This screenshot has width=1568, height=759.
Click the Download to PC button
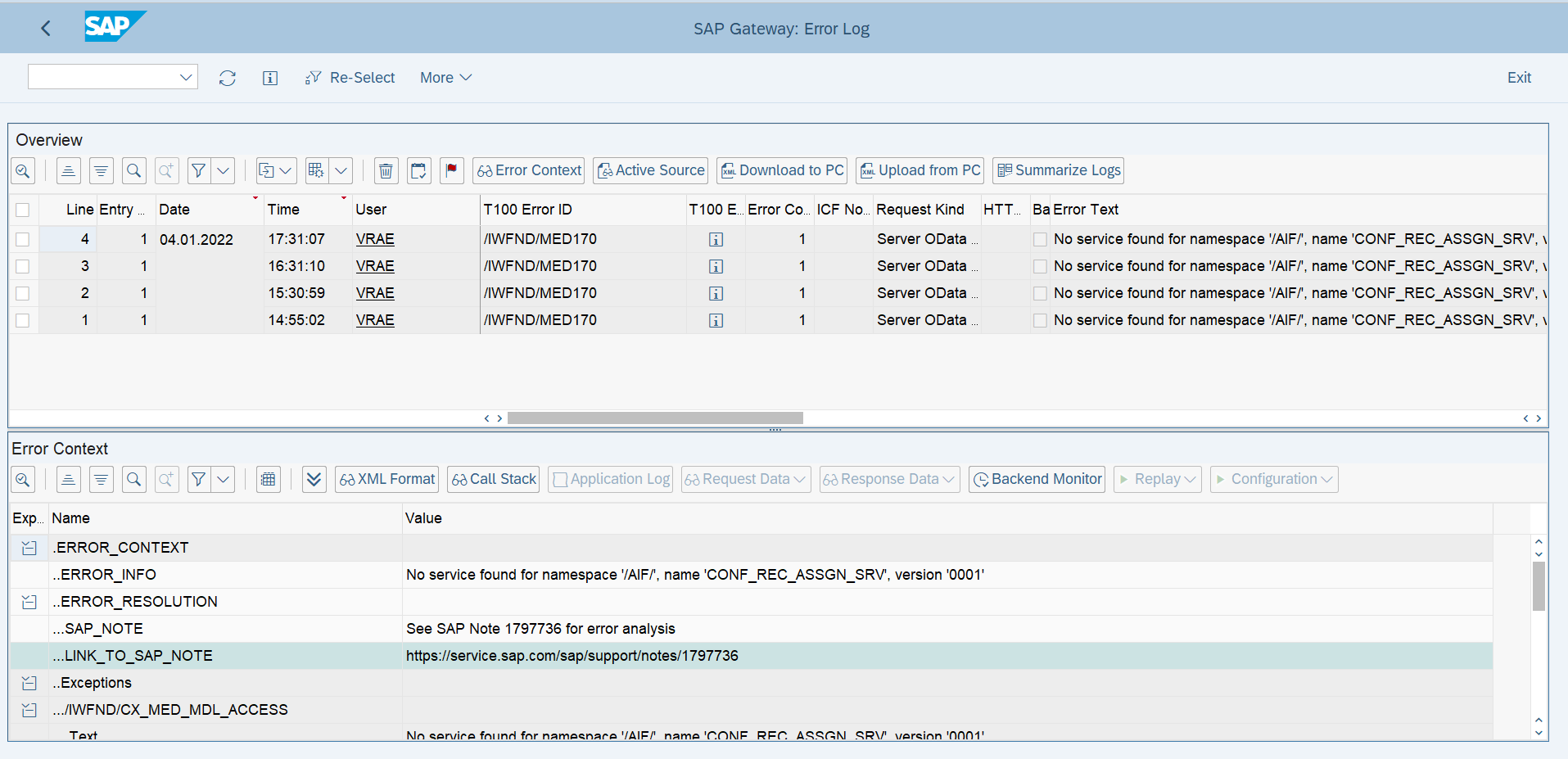tap(780, 170)
